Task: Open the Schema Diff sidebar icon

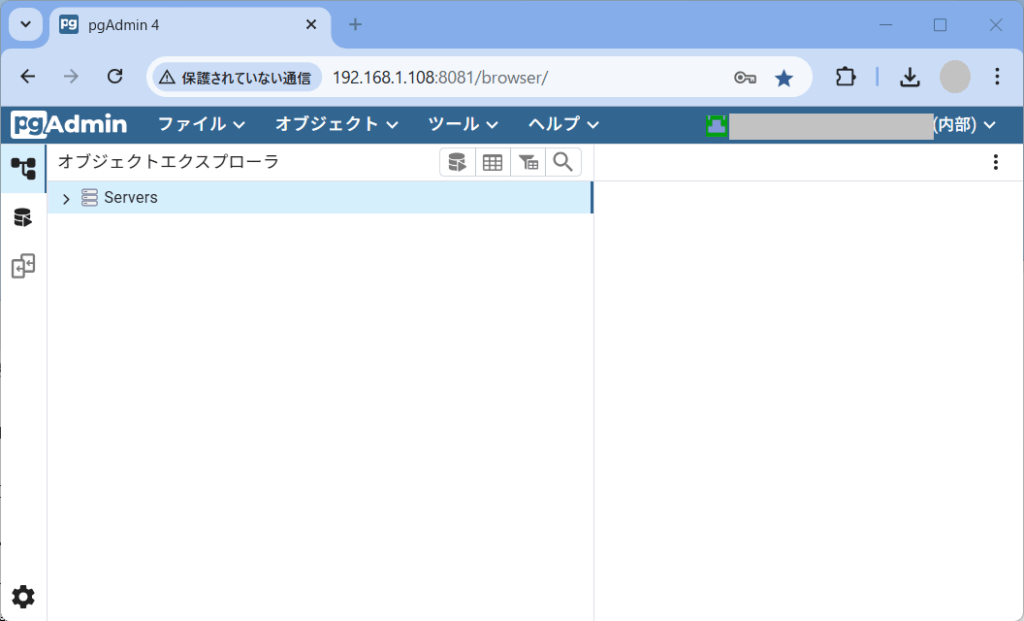Action: (x=23, y=266)
